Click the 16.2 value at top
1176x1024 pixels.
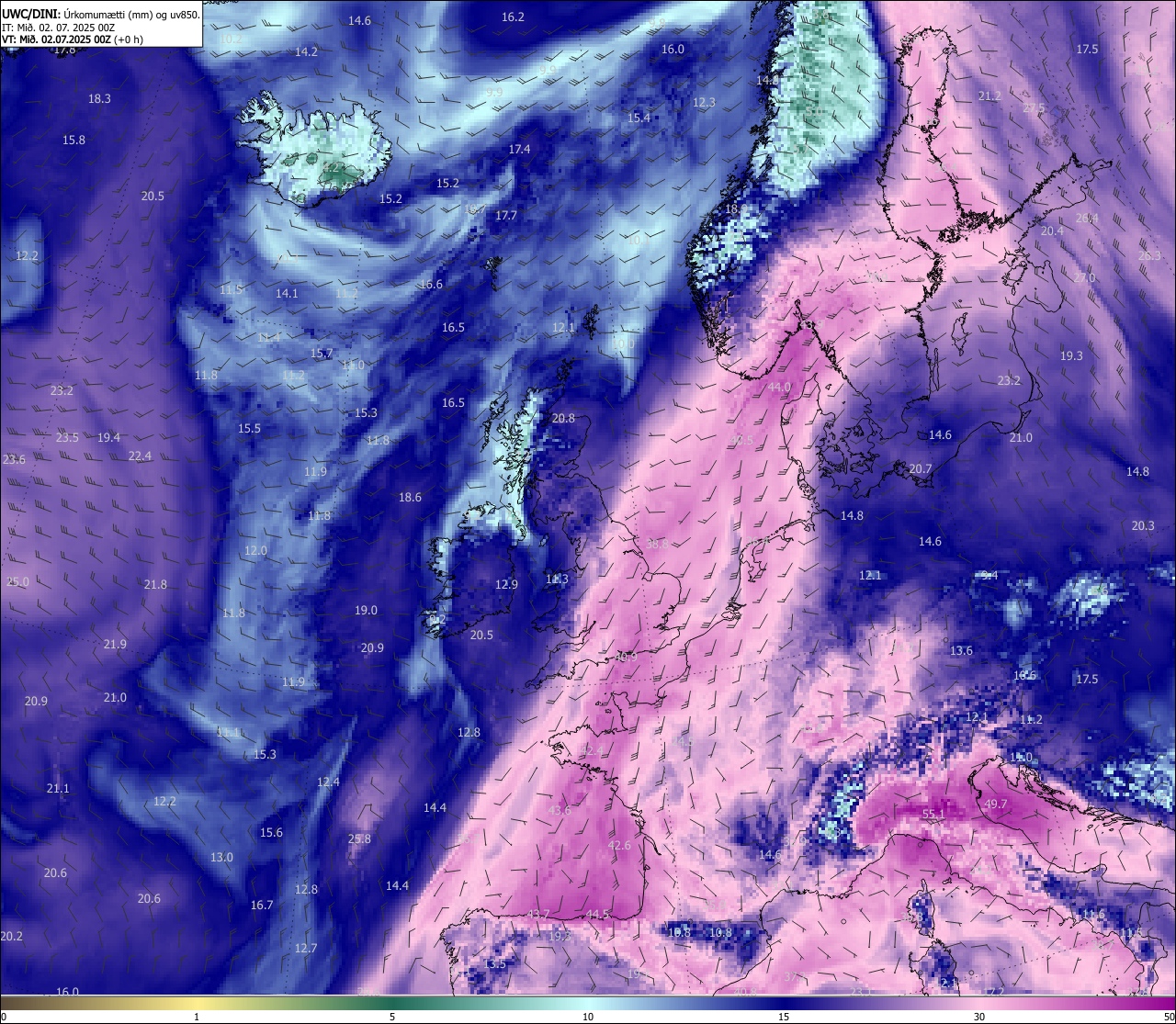click(514, 17)
